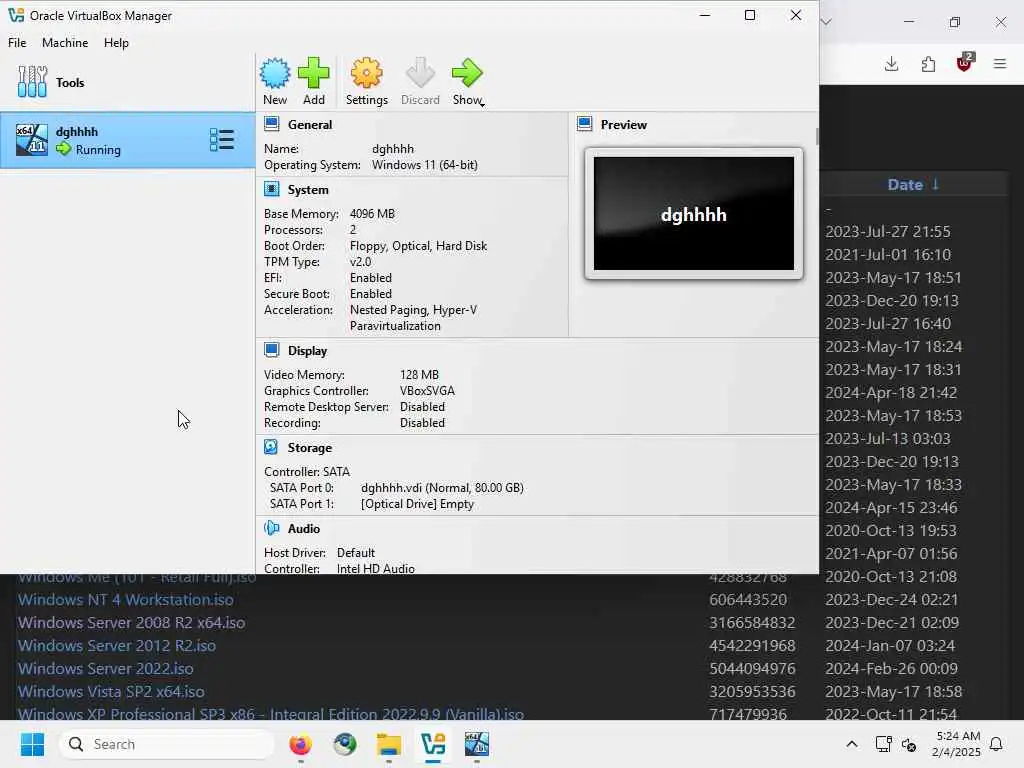This screenshot has width=1024, height=768.
Task: Open the General section header
Action: [x=310, y=125]
